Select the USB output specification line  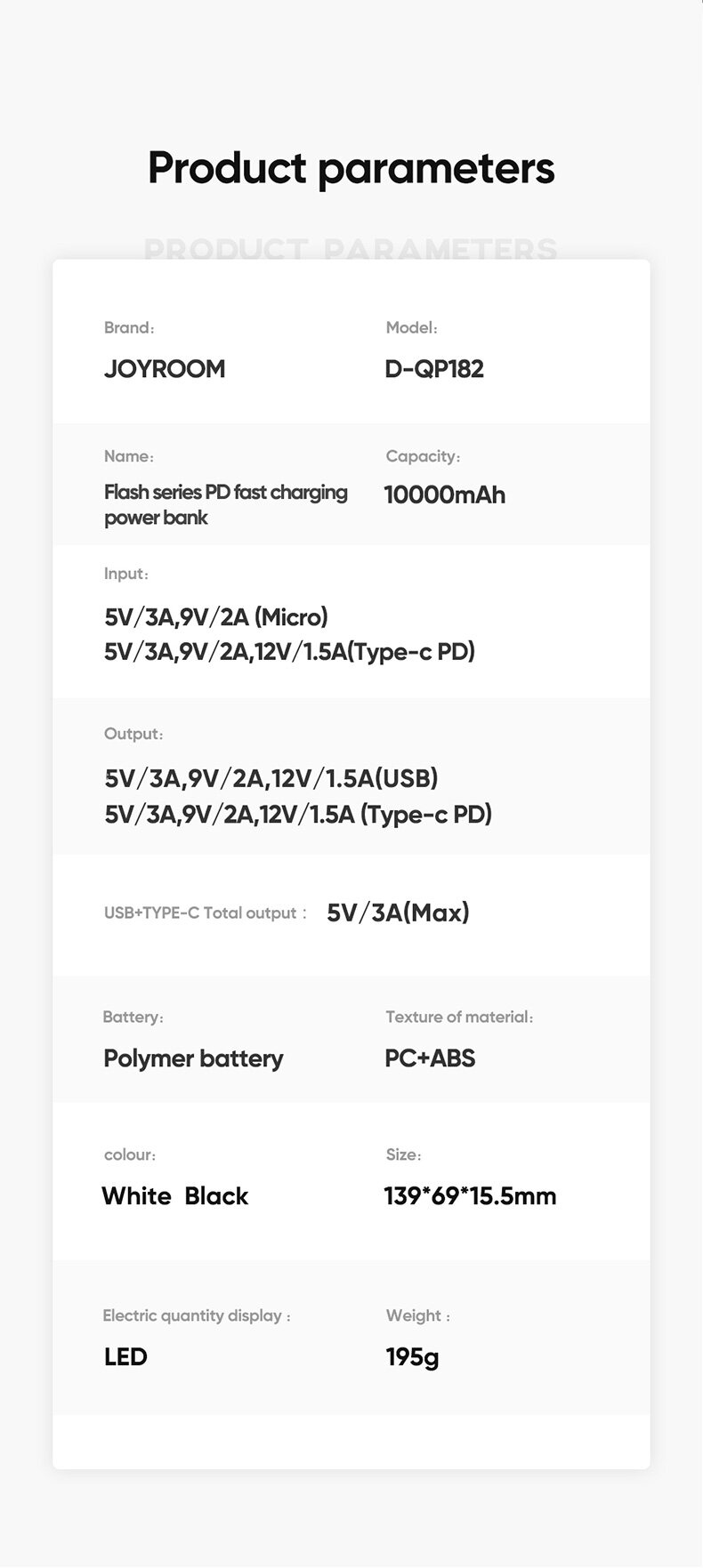tap(271, 779)
